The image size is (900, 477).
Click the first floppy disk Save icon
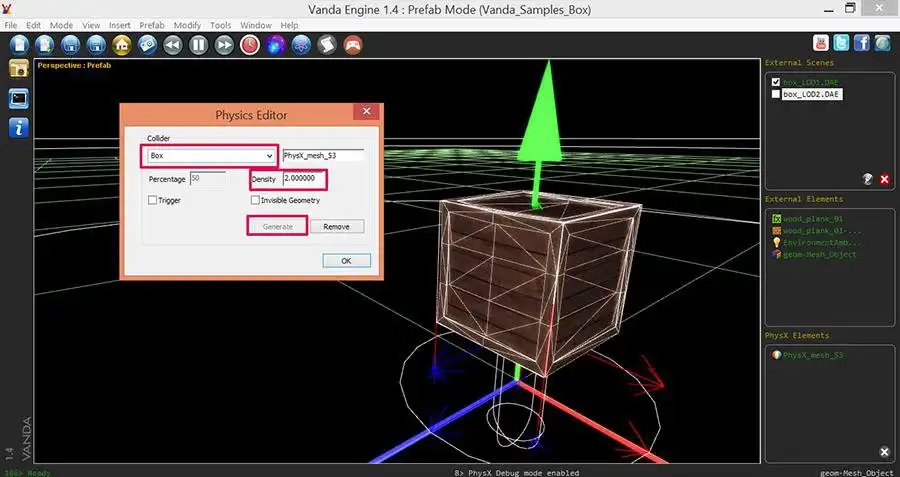(x=70, y=44)
